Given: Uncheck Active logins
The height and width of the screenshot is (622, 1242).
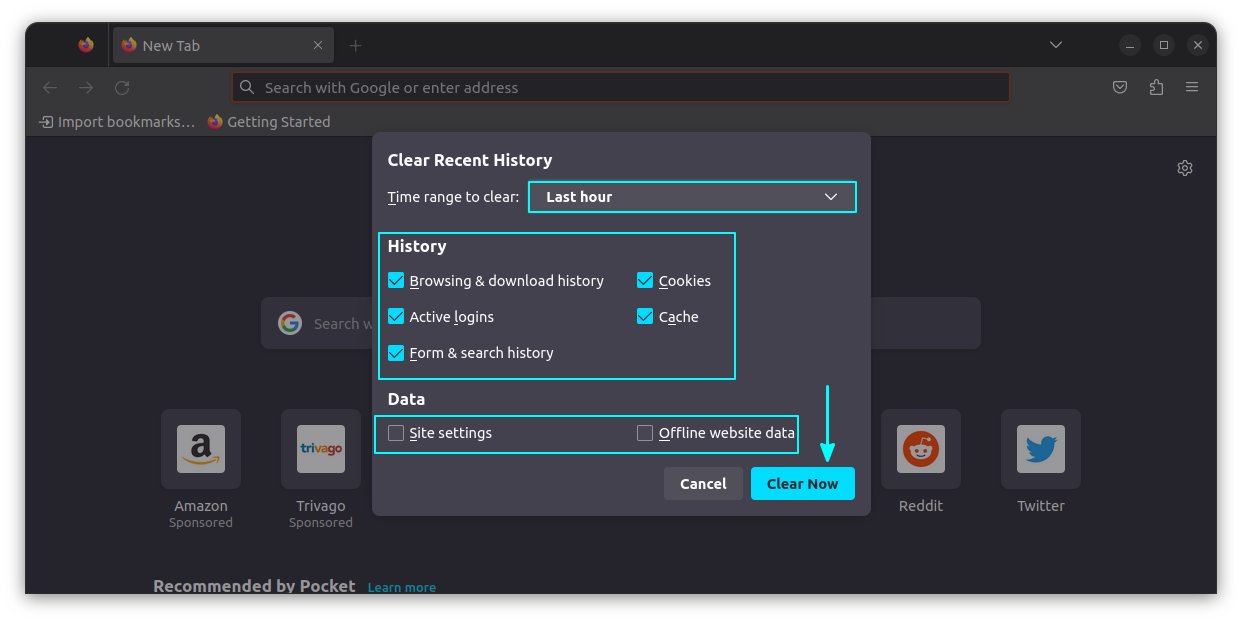Looking at the screenshot, I should [x=396, y=316].
